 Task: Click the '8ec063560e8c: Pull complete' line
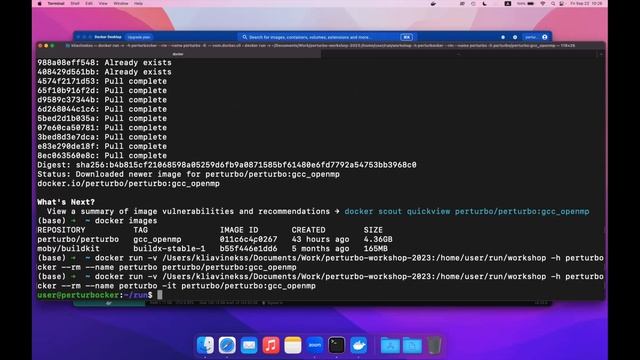[x=102, y=156]
